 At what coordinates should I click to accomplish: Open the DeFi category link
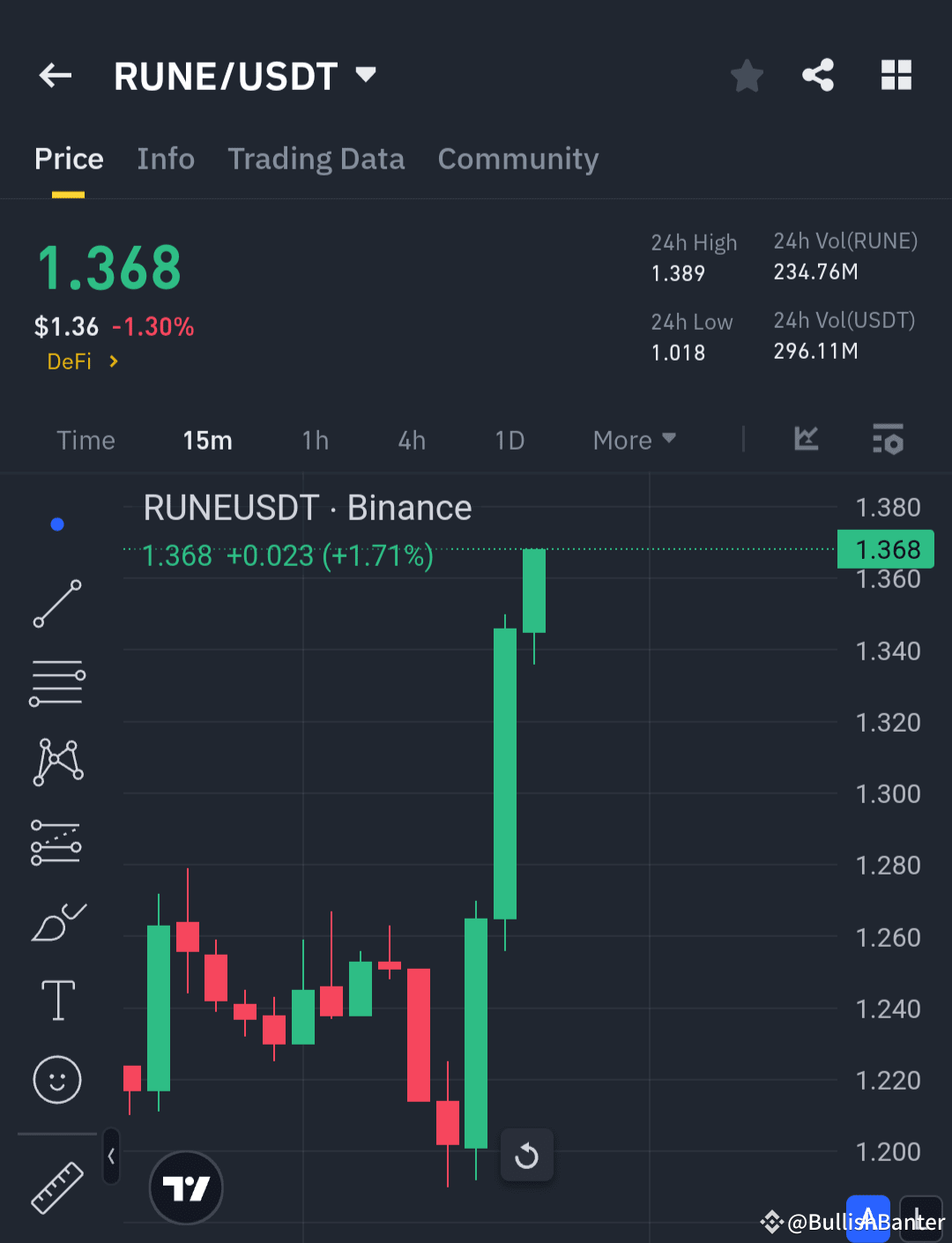click(82, 361)
